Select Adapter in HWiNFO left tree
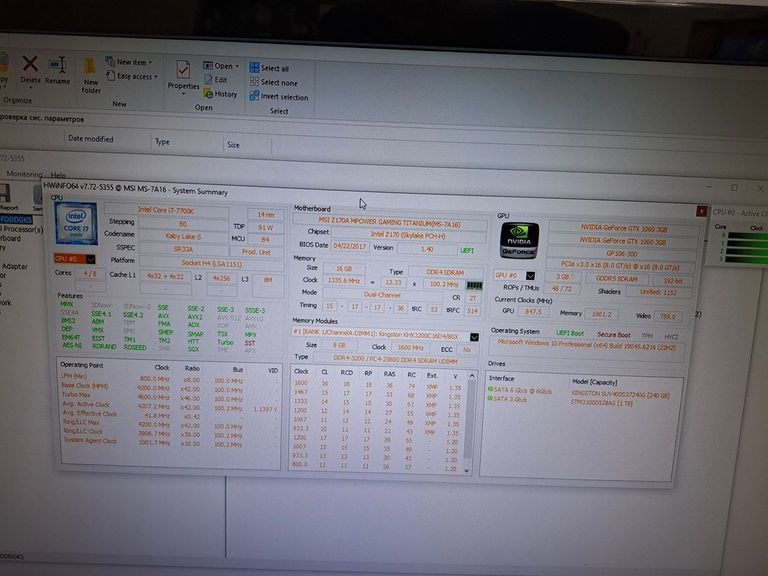Screen dimensions: 768x576 click(x=15, y=266)
